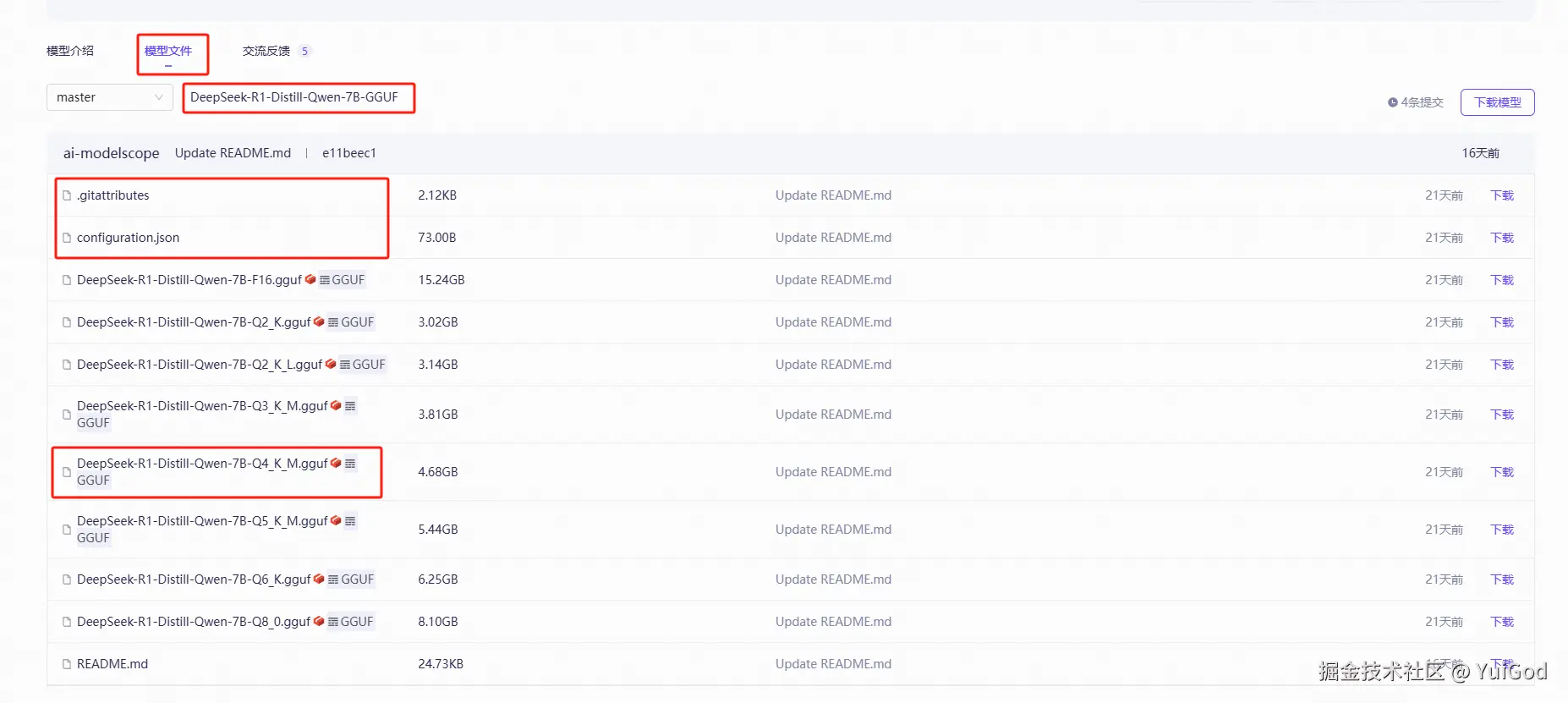This screenshot has height=703, width=1568.
Task: Download the 4.68GB Q4_K_M.gguf file
Action: [x=1502, y=472]
